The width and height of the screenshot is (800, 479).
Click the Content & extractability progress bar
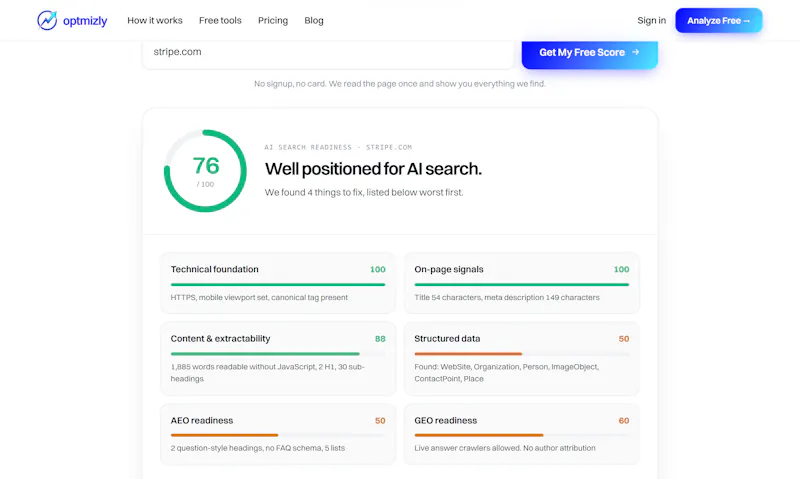pos(278,354)
